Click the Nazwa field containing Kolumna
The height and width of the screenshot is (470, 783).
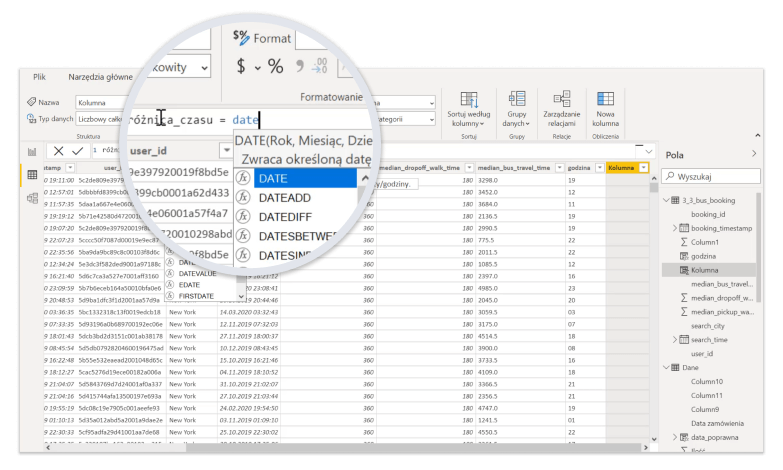tap(100, 102)
